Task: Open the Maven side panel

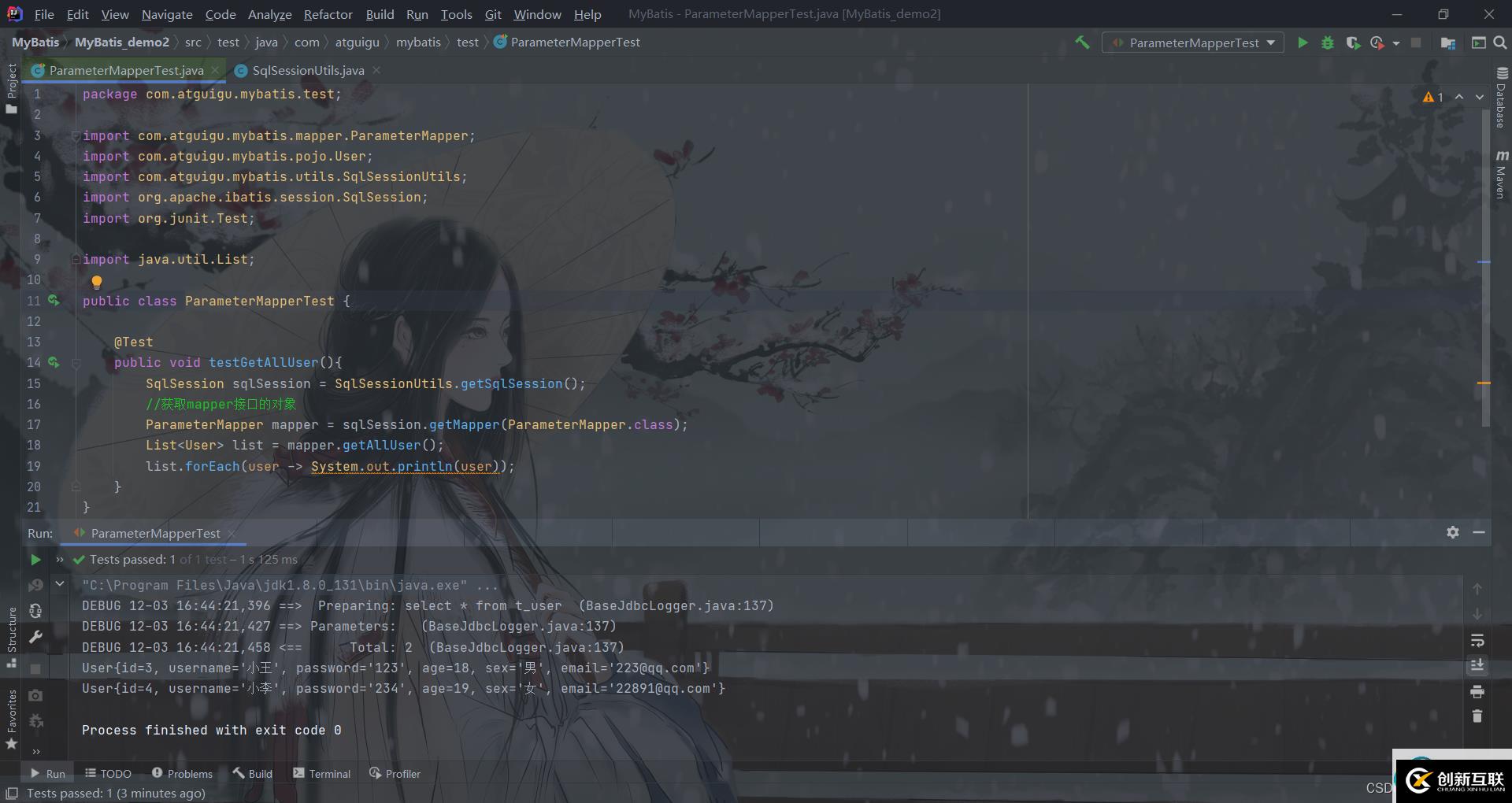Action: [x=1501, y=174]
